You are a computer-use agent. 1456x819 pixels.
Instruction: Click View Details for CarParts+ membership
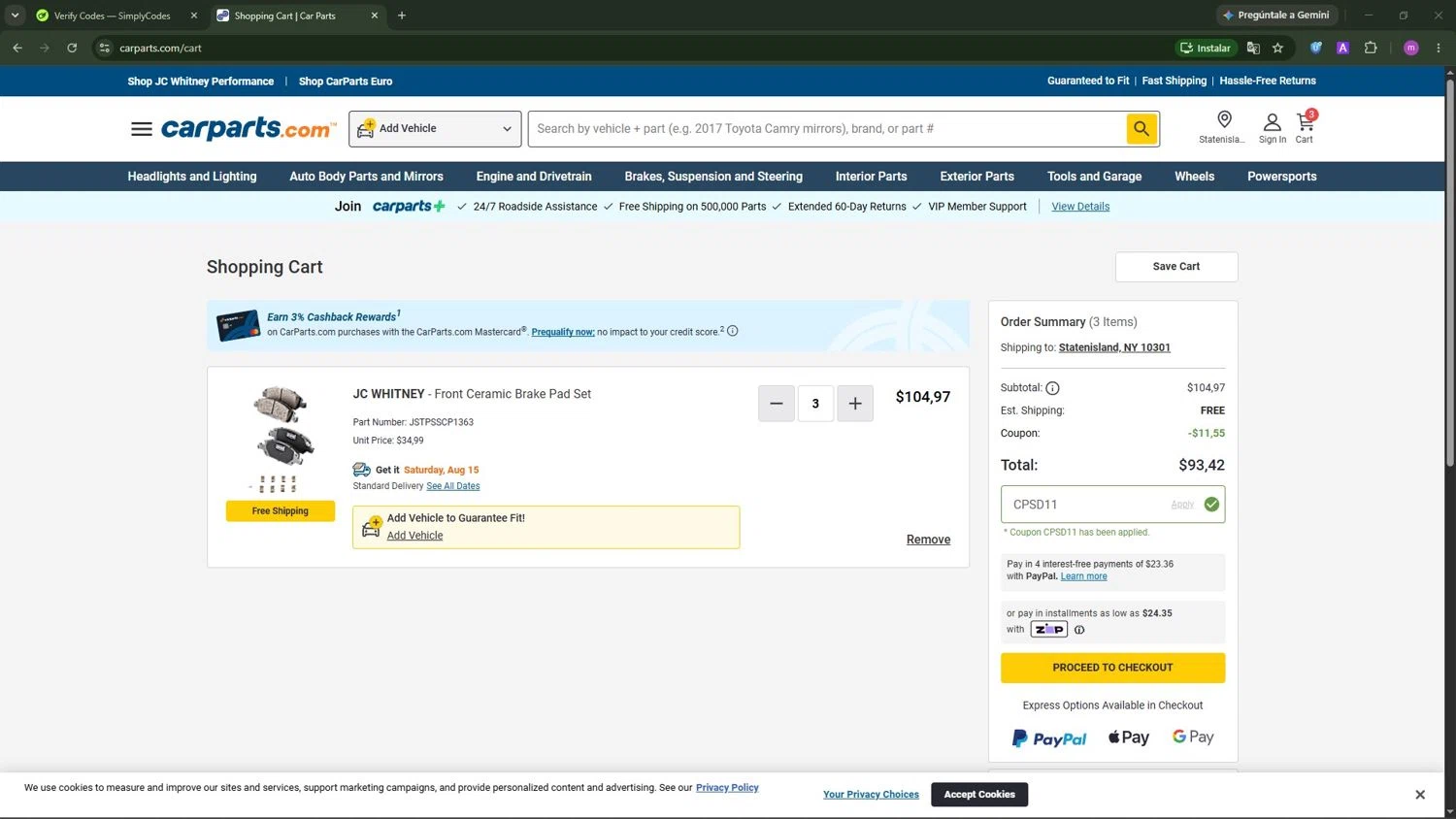(x=1080, y=207)
